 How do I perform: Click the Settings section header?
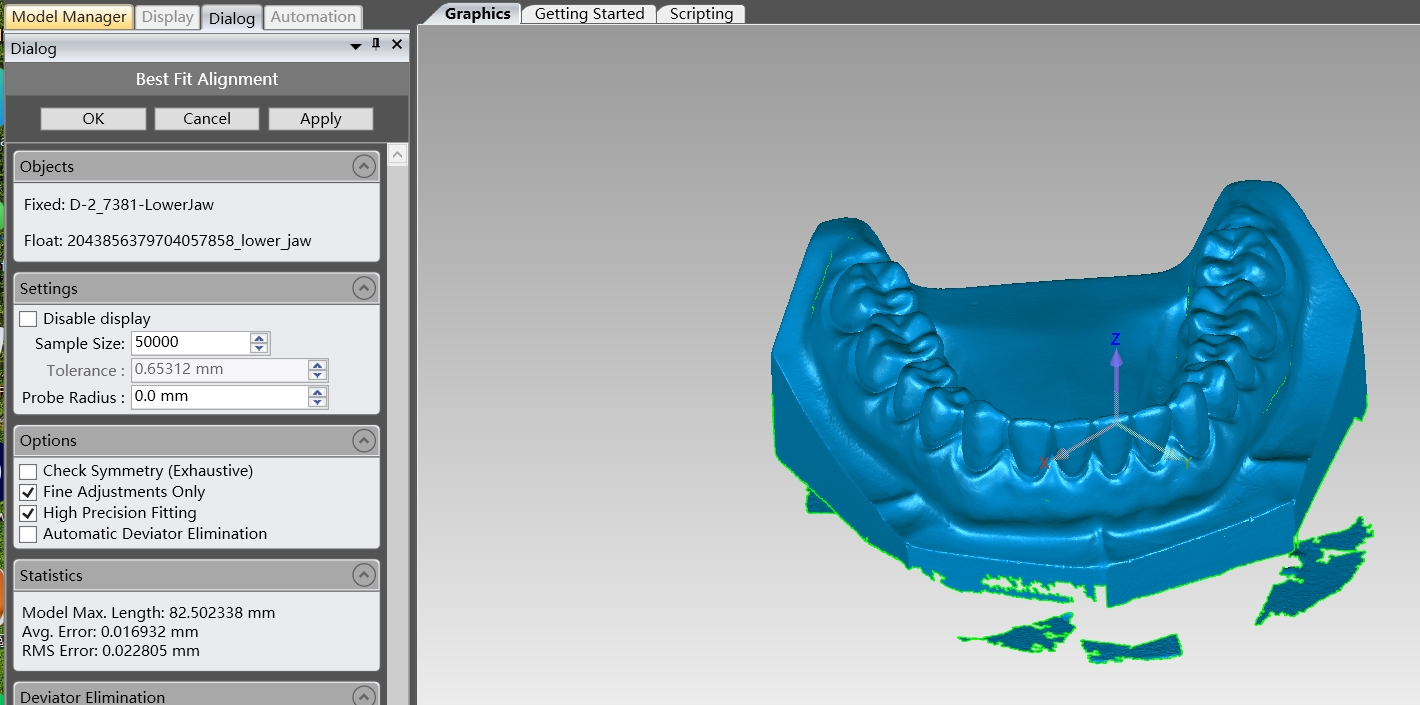[197, 289]
